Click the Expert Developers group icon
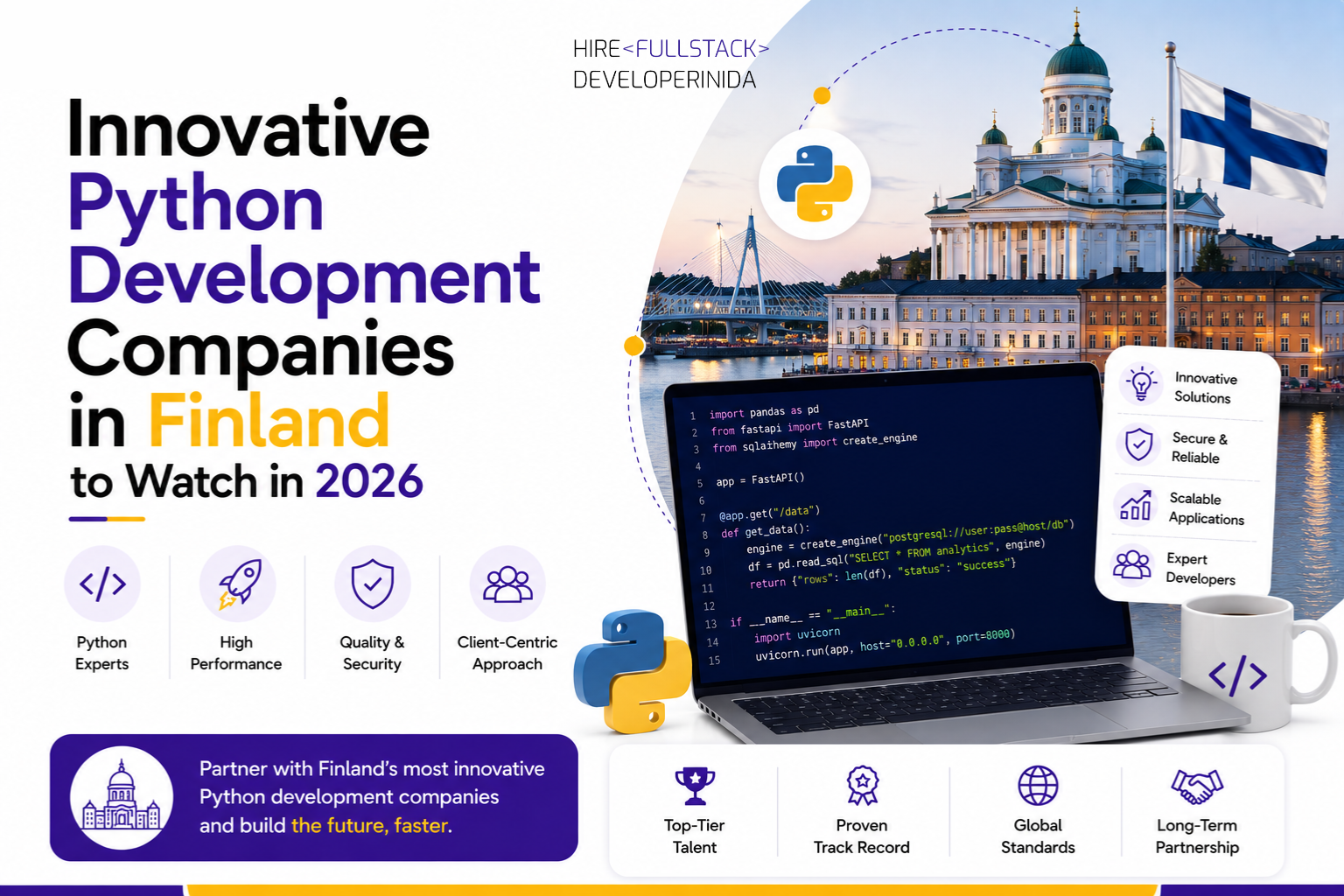Viewport: 1344px width, 896px height. [x=1132, y=564]
